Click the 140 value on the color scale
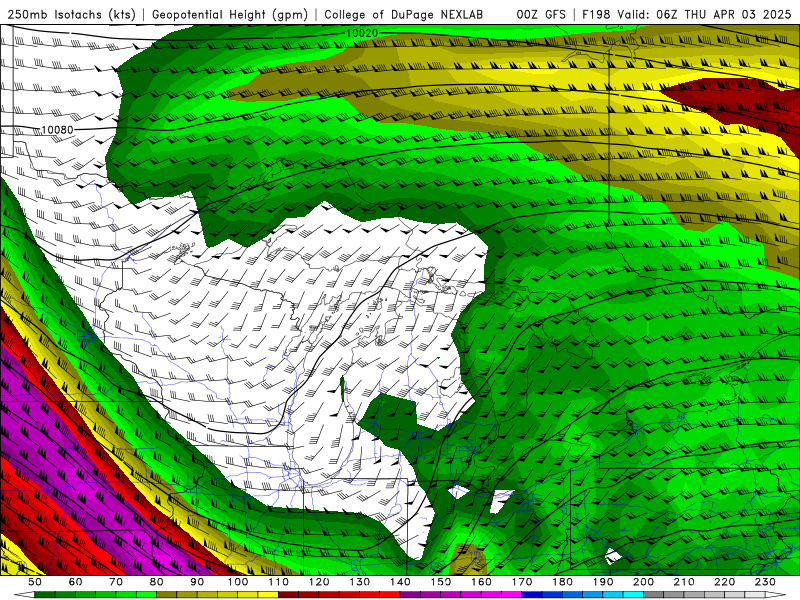This screenshot has height=600, width=800. [400, 582]
